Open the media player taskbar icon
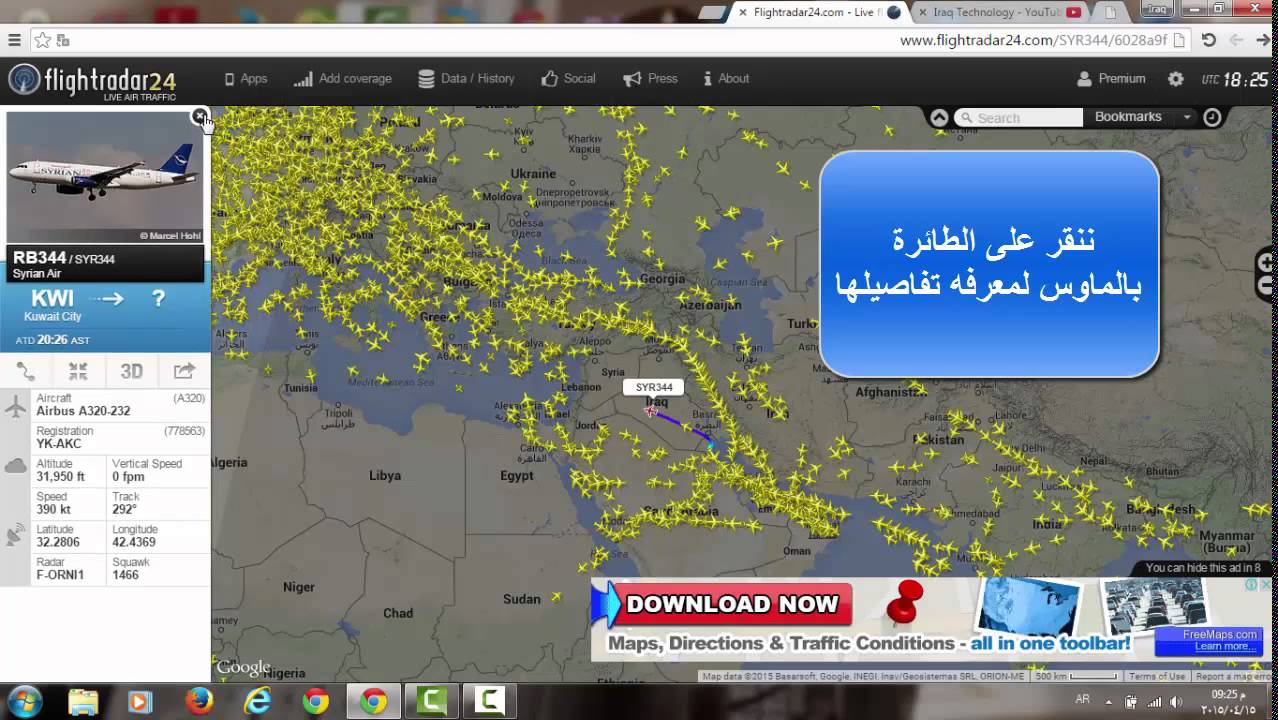Screen dimensions: 1278x720 click(x=140, y=701)
